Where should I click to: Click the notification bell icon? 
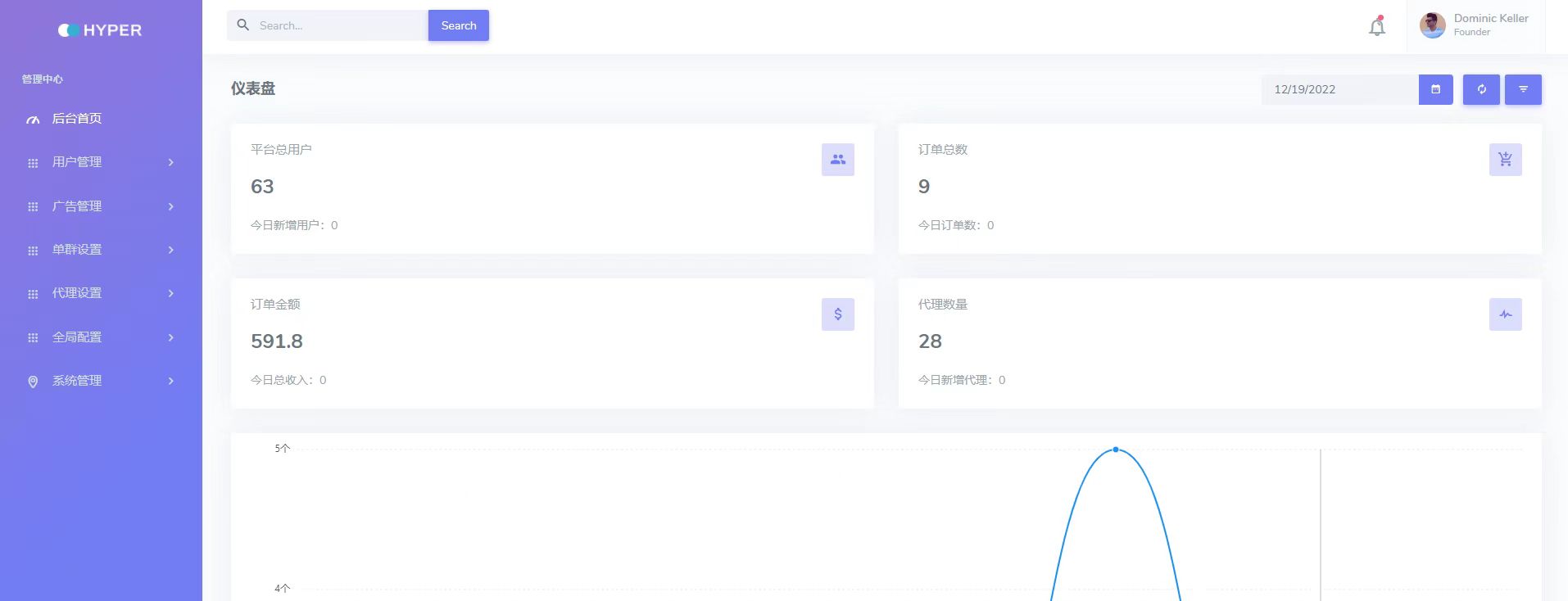pos(1377,27)
